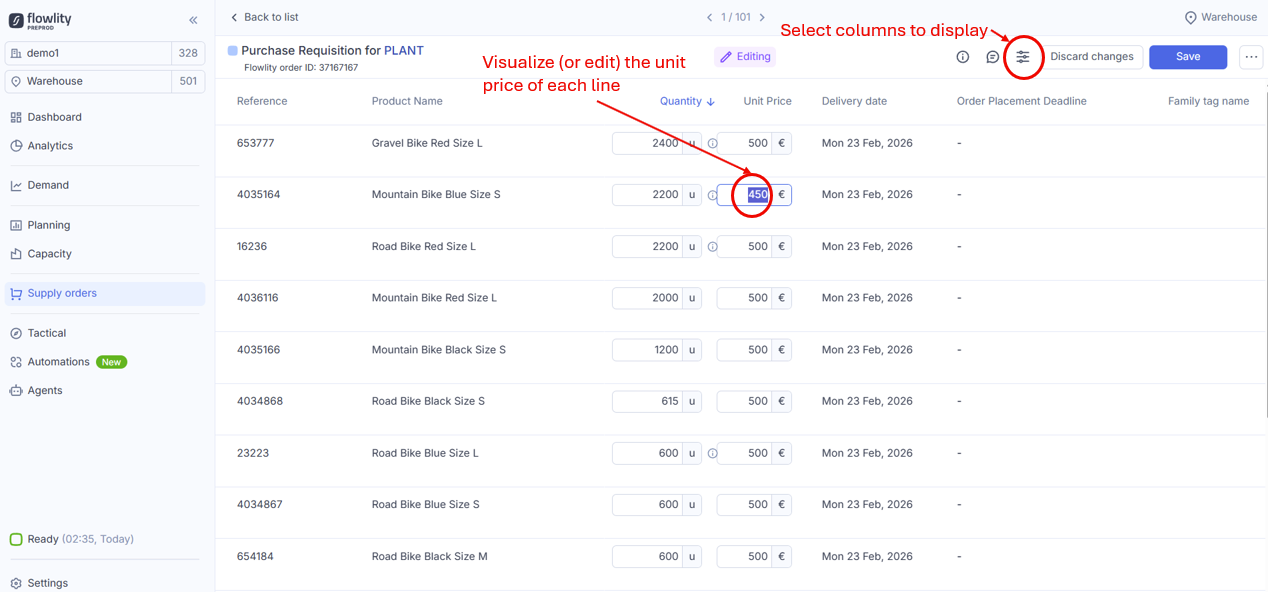The image size is (1272, 607).
Task: Open the three-dot more options menu
Action: tap(1251, 57)
